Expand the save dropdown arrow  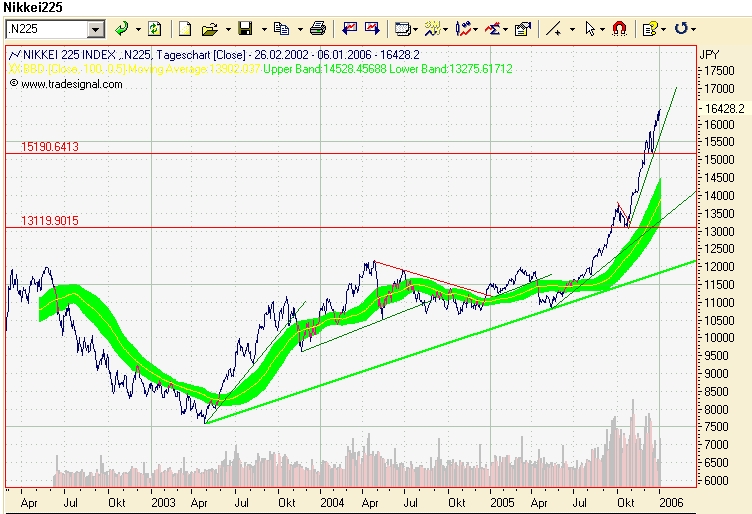[x=264, y=30]
